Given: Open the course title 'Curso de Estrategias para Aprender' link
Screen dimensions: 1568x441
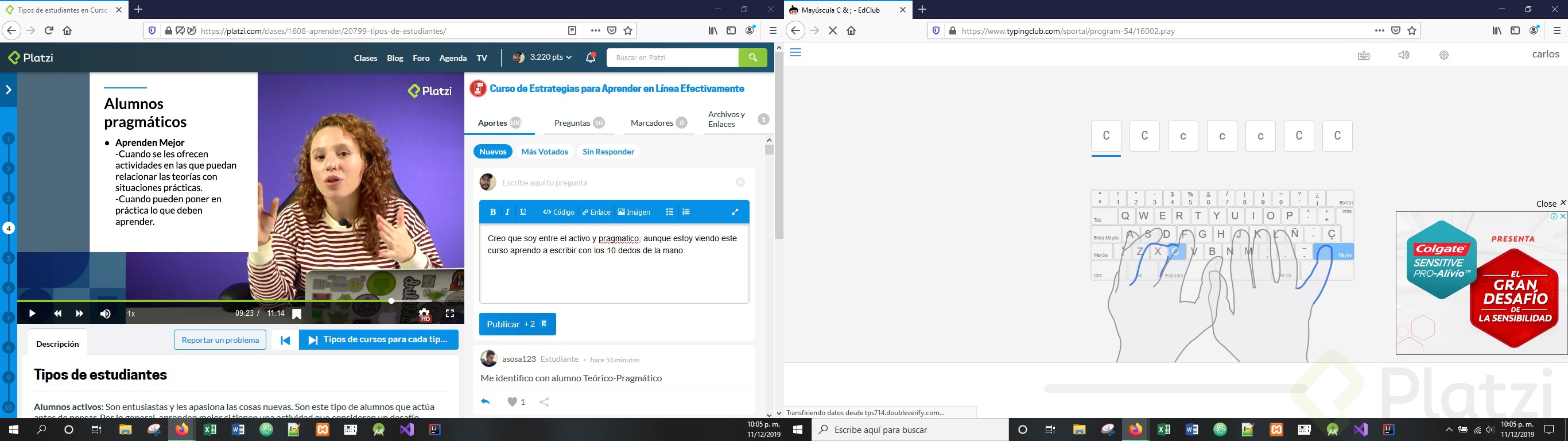Looking at the screenshot, I should (x=616, y=89).
